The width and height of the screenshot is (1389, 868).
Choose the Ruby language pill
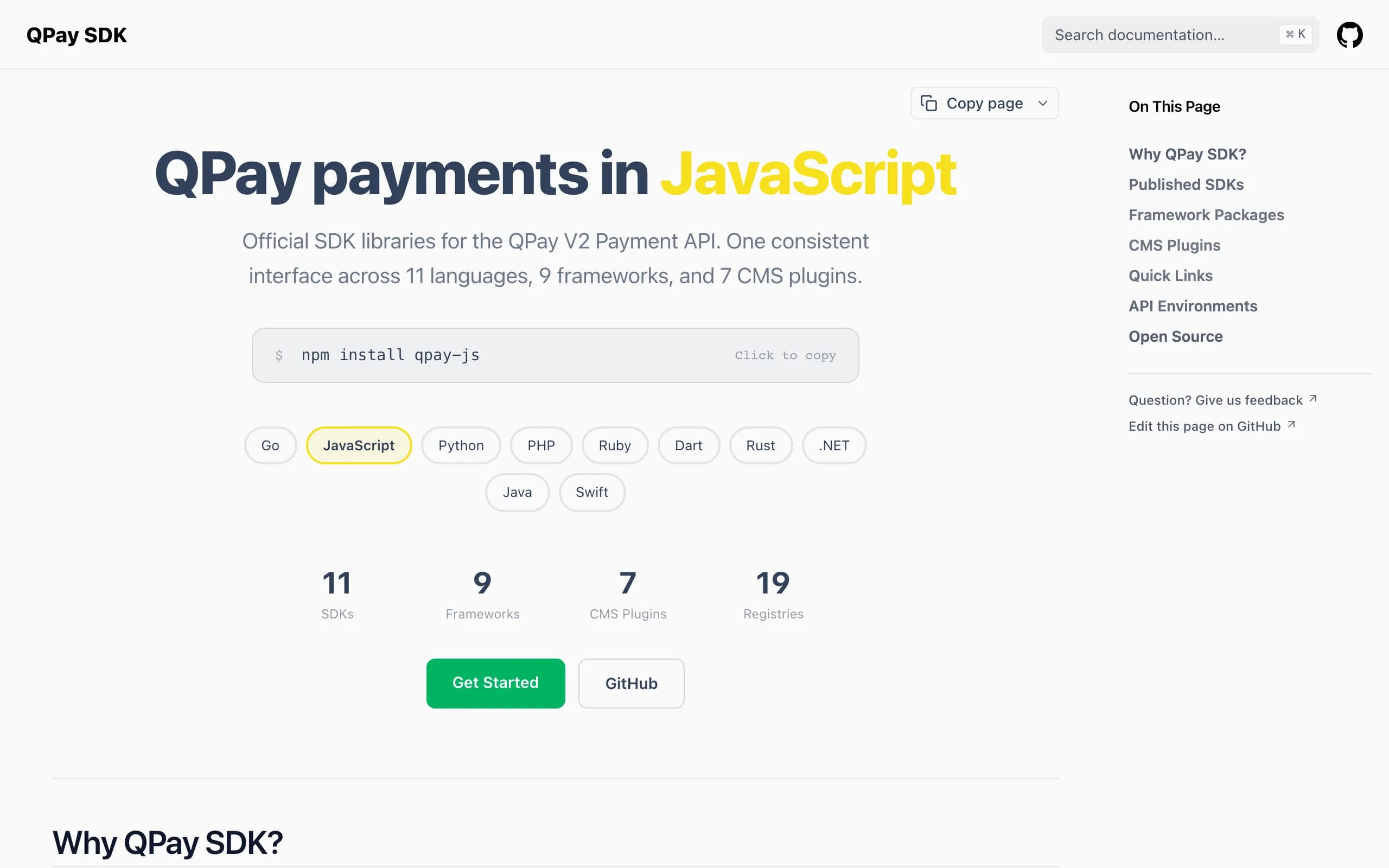click(x=615, y=445)
